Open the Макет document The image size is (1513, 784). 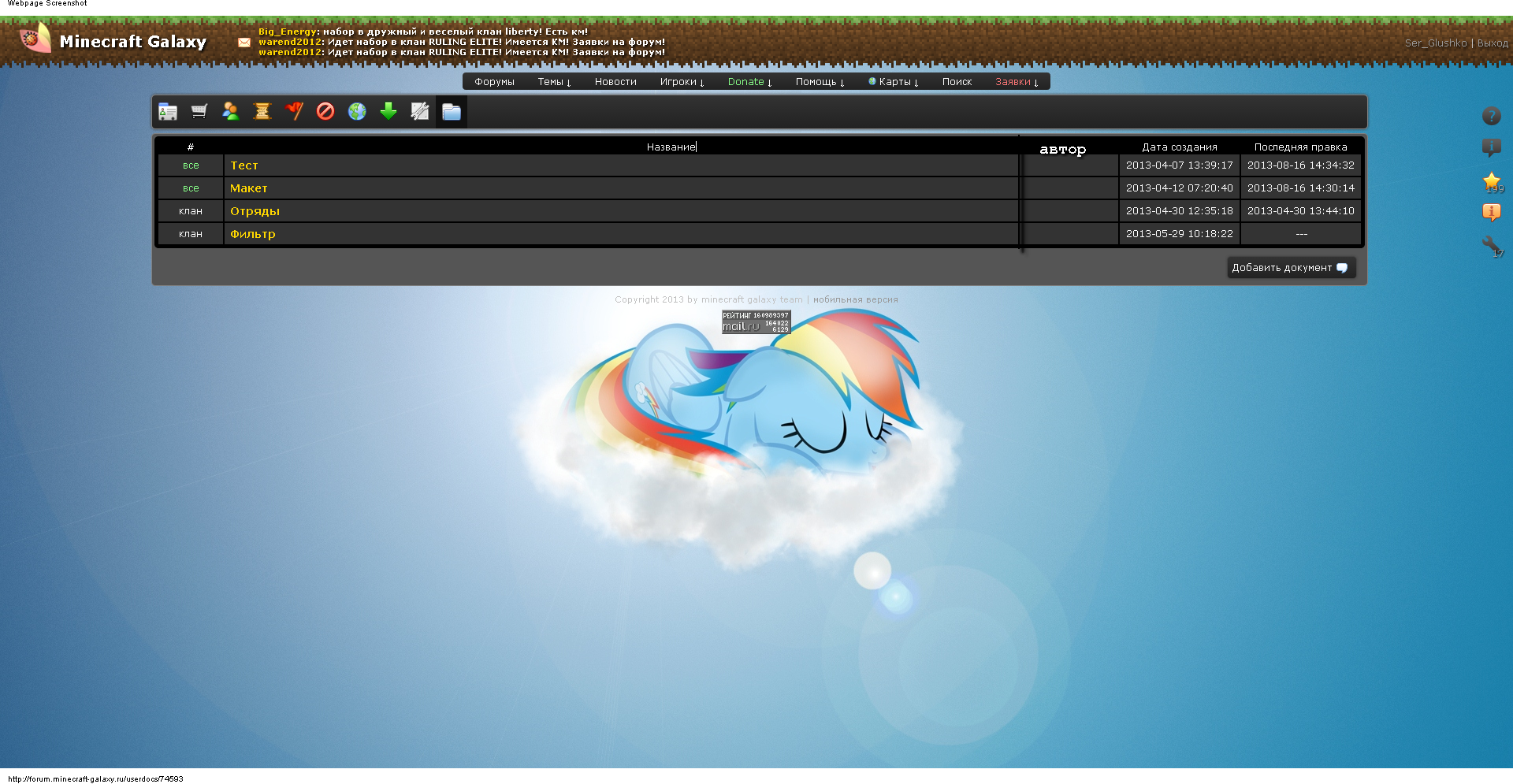[249, 188]
